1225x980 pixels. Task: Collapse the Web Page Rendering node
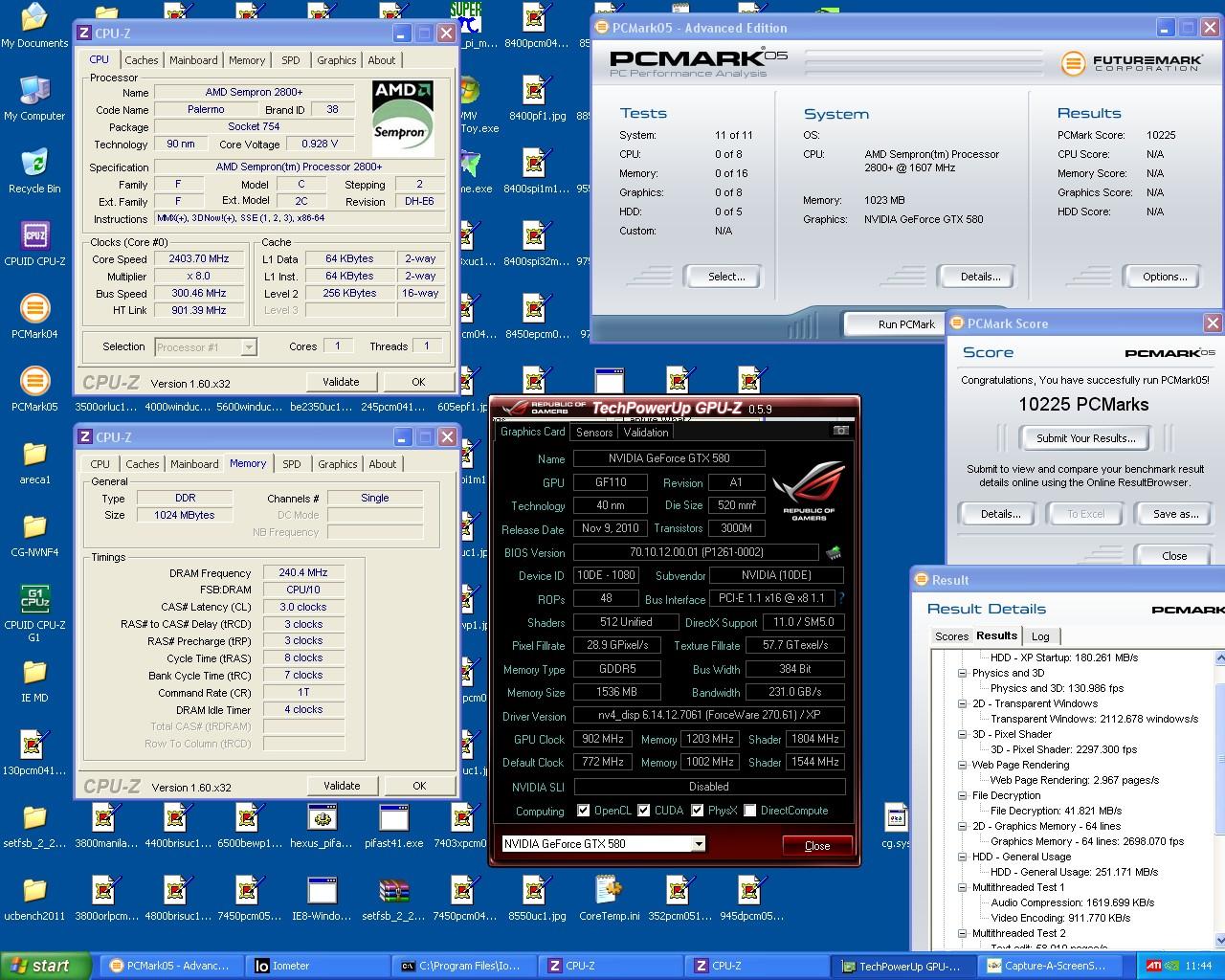tap(962, 765)
